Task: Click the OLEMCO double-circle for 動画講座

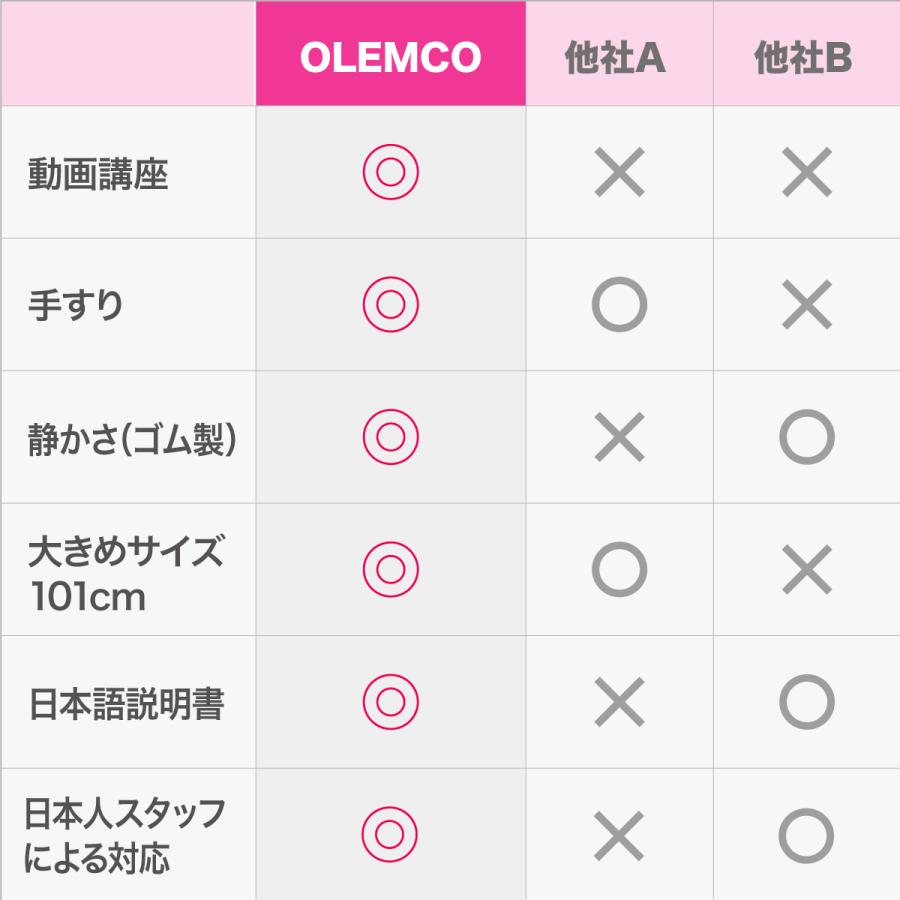Action: tap(390, 173)
